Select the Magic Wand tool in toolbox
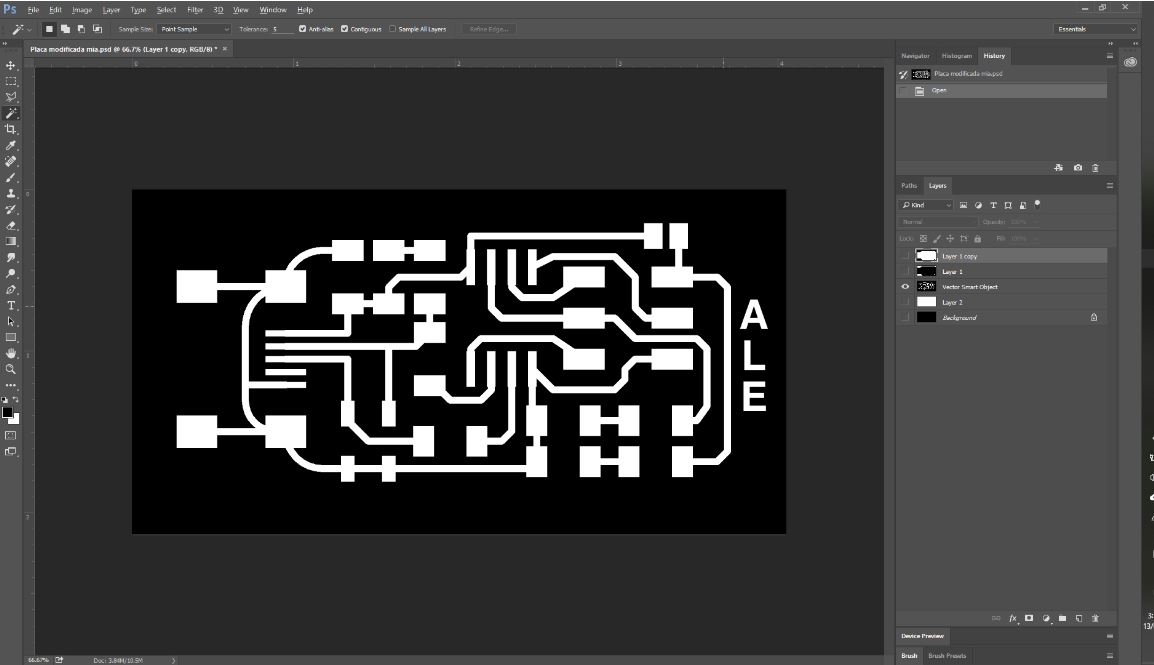Viewport: 1154px width, 665px height. (x=10, y=113)
